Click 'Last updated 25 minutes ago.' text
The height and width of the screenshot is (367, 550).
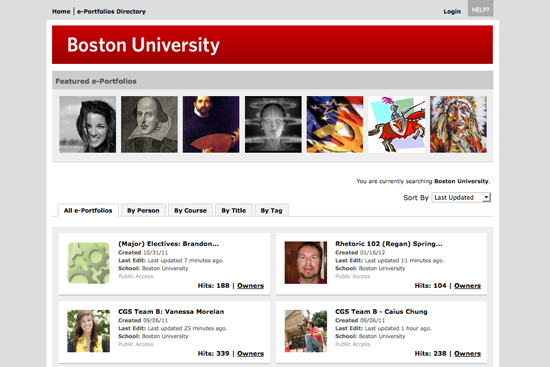click(187, 328)
